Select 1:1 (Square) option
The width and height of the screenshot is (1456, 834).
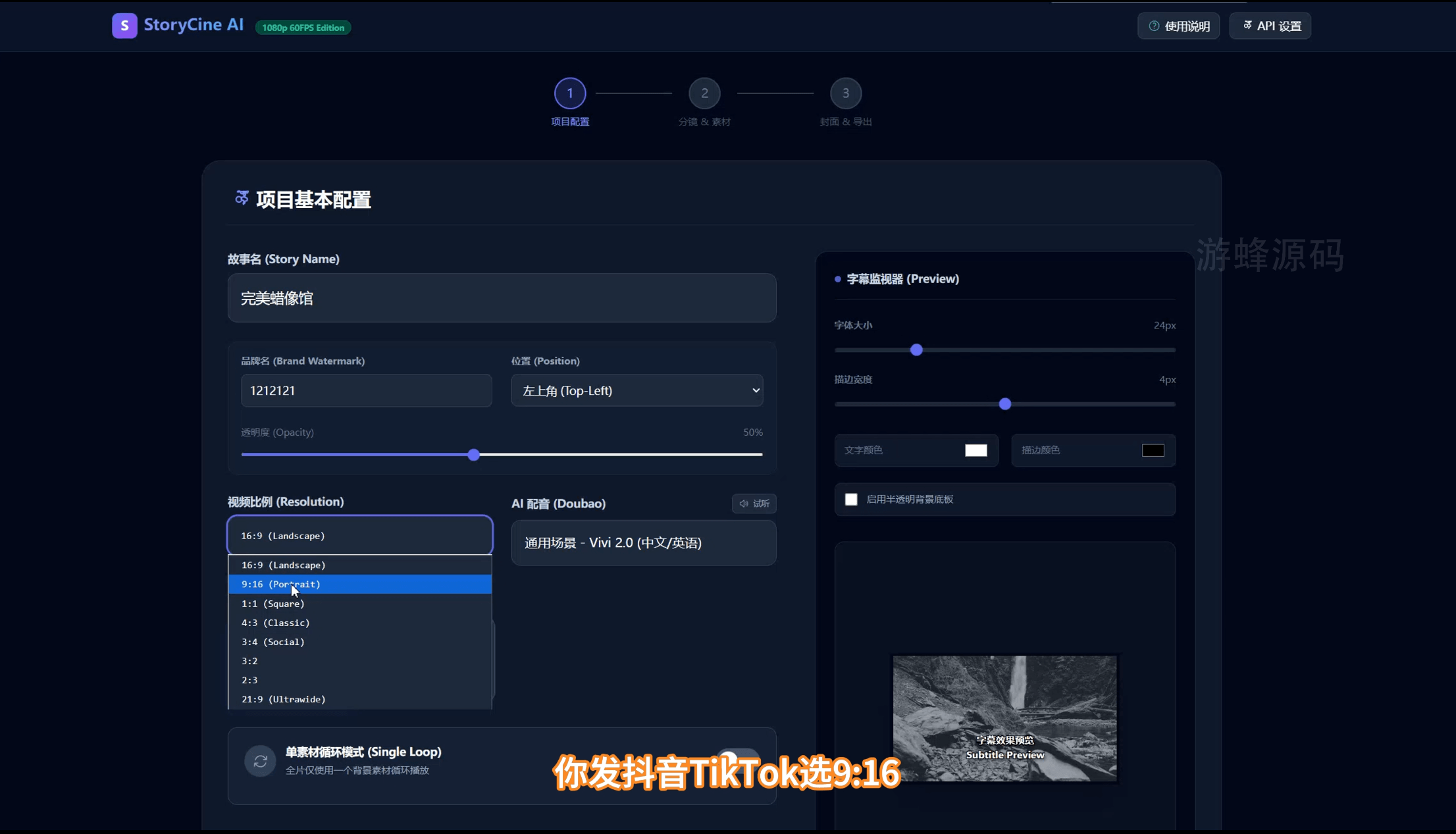click(360, 604)
